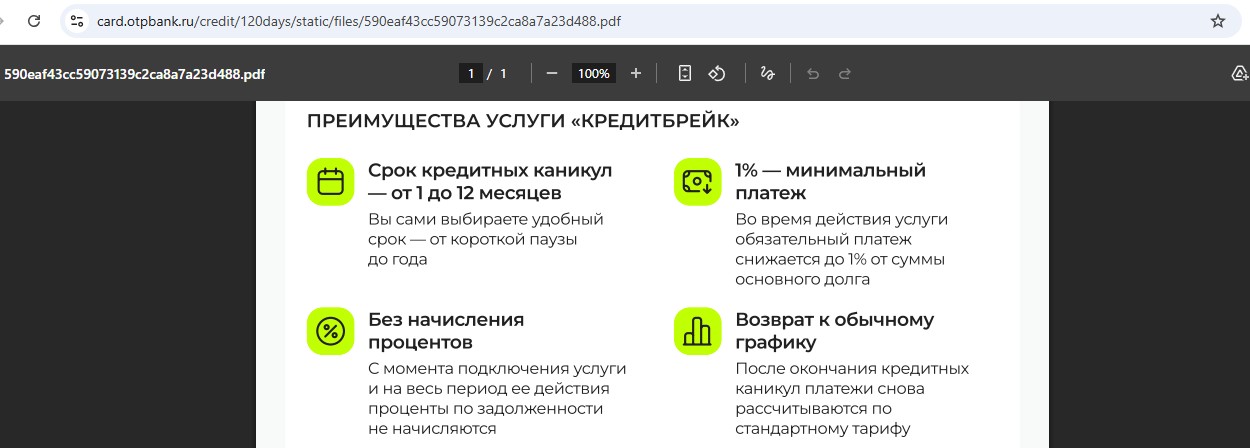Click the URL in the address bar

point(358,21)
